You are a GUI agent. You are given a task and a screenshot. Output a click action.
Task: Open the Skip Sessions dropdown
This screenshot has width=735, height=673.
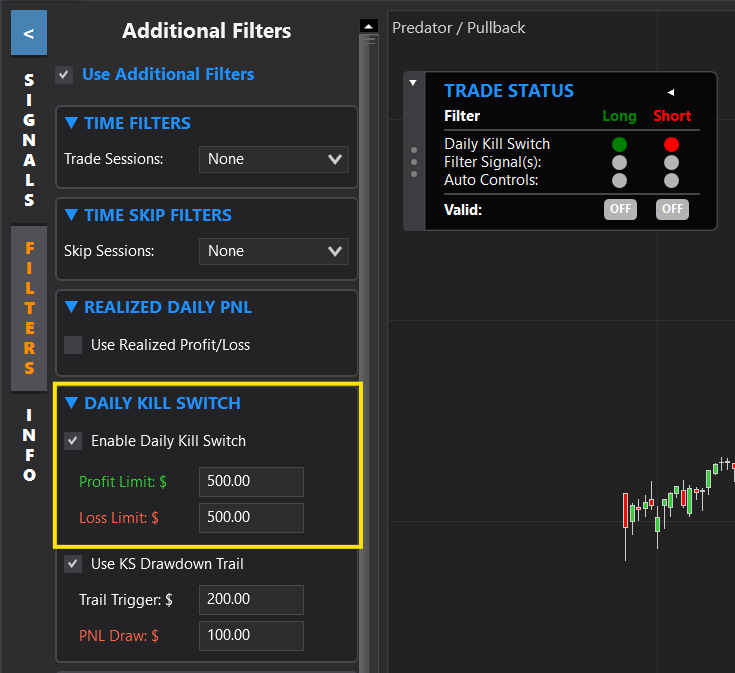[273, 251]
